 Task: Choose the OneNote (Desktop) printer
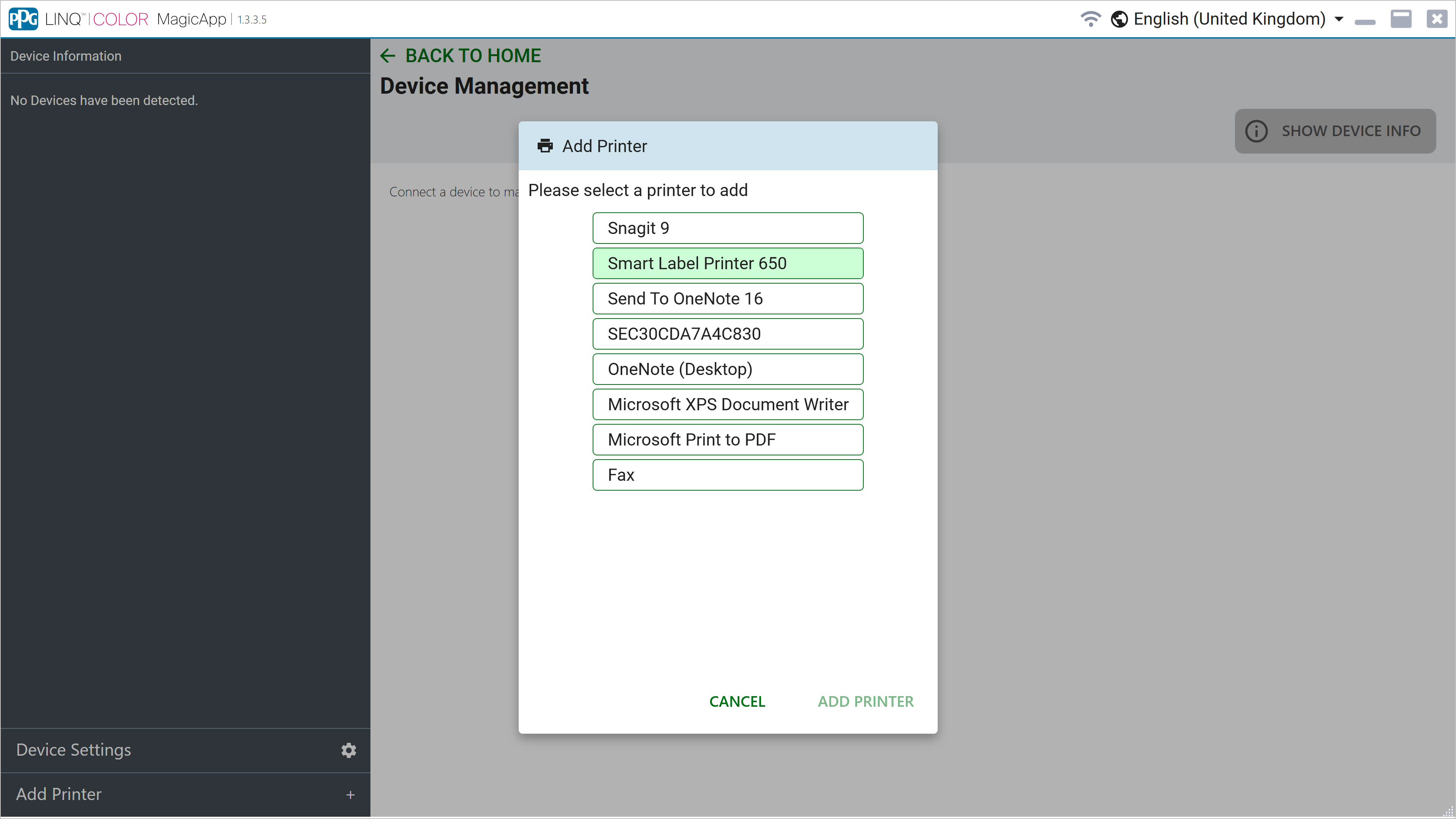click(x=728, y=369)
